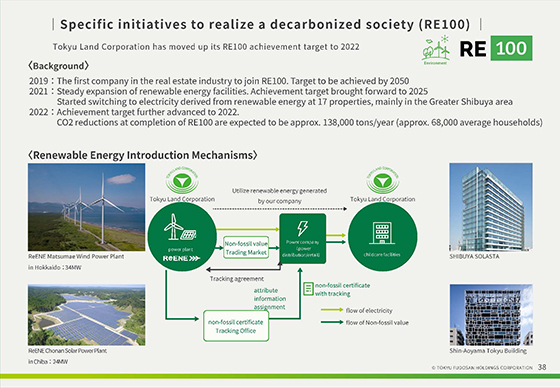Click the 'childcare facilities' label
Screen dimensions: 560x388
(382, 254)
